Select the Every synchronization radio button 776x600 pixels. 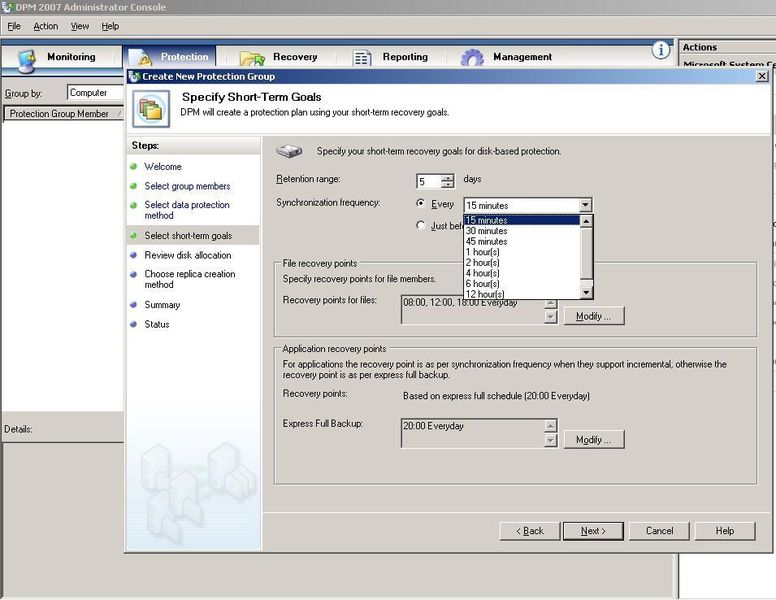point(421,203)
